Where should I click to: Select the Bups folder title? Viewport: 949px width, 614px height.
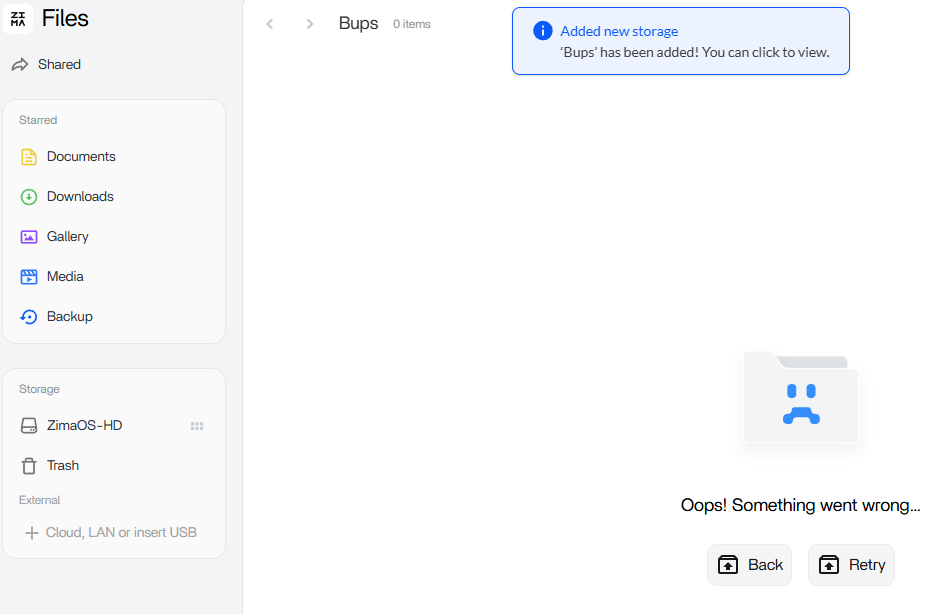click(x=358, y=23)
